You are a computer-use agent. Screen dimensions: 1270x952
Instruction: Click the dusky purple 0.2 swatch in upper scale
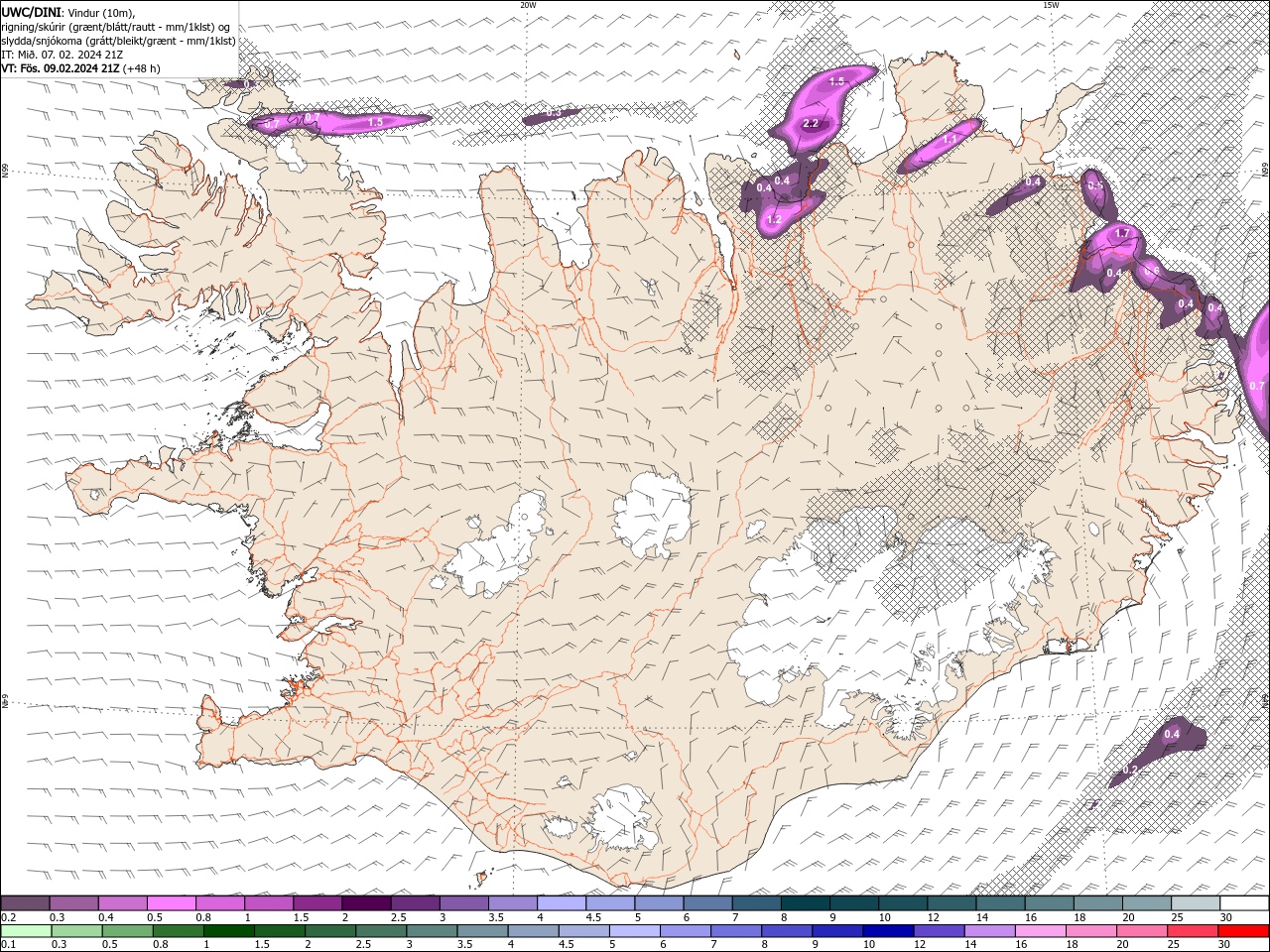point(25,903)
